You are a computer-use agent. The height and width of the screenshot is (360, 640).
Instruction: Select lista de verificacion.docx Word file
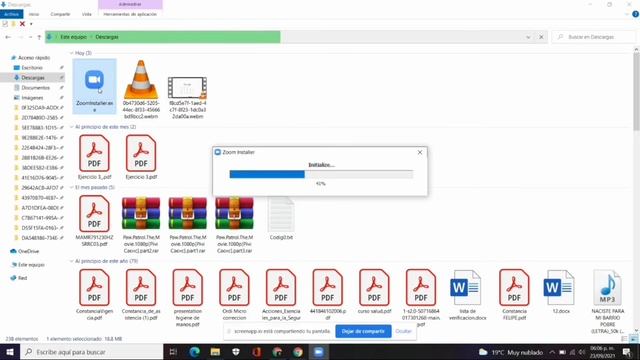(465, 287)
